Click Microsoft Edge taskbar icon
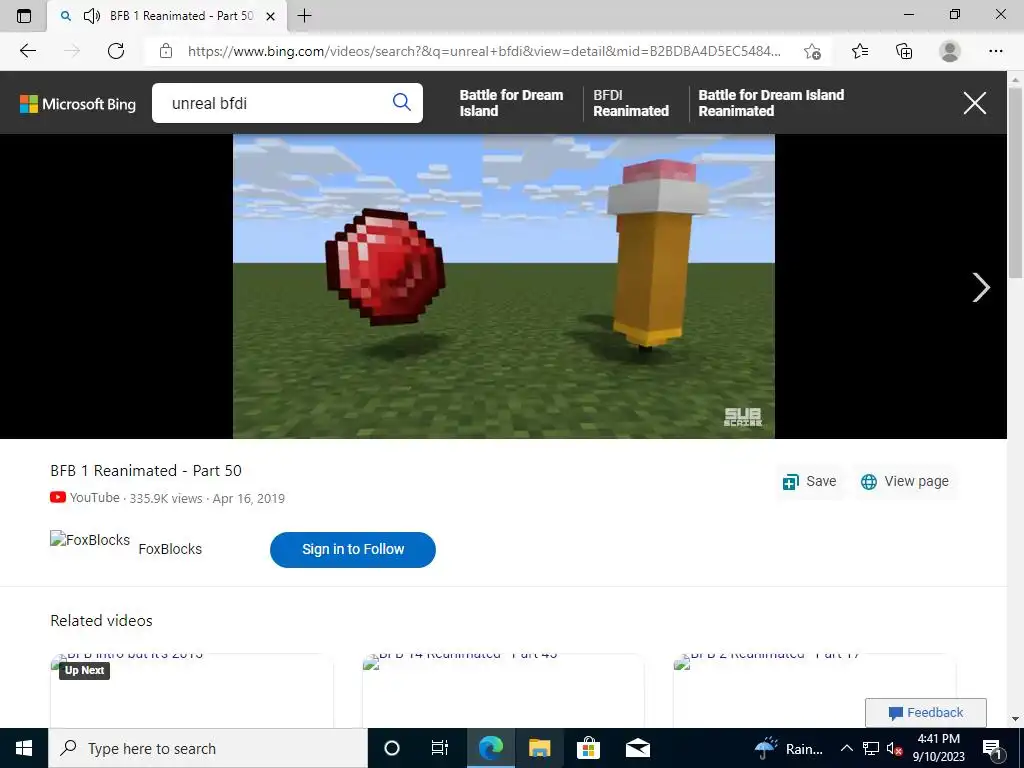This screenshot has height=768, width=1024. click(x=490, y=748)
